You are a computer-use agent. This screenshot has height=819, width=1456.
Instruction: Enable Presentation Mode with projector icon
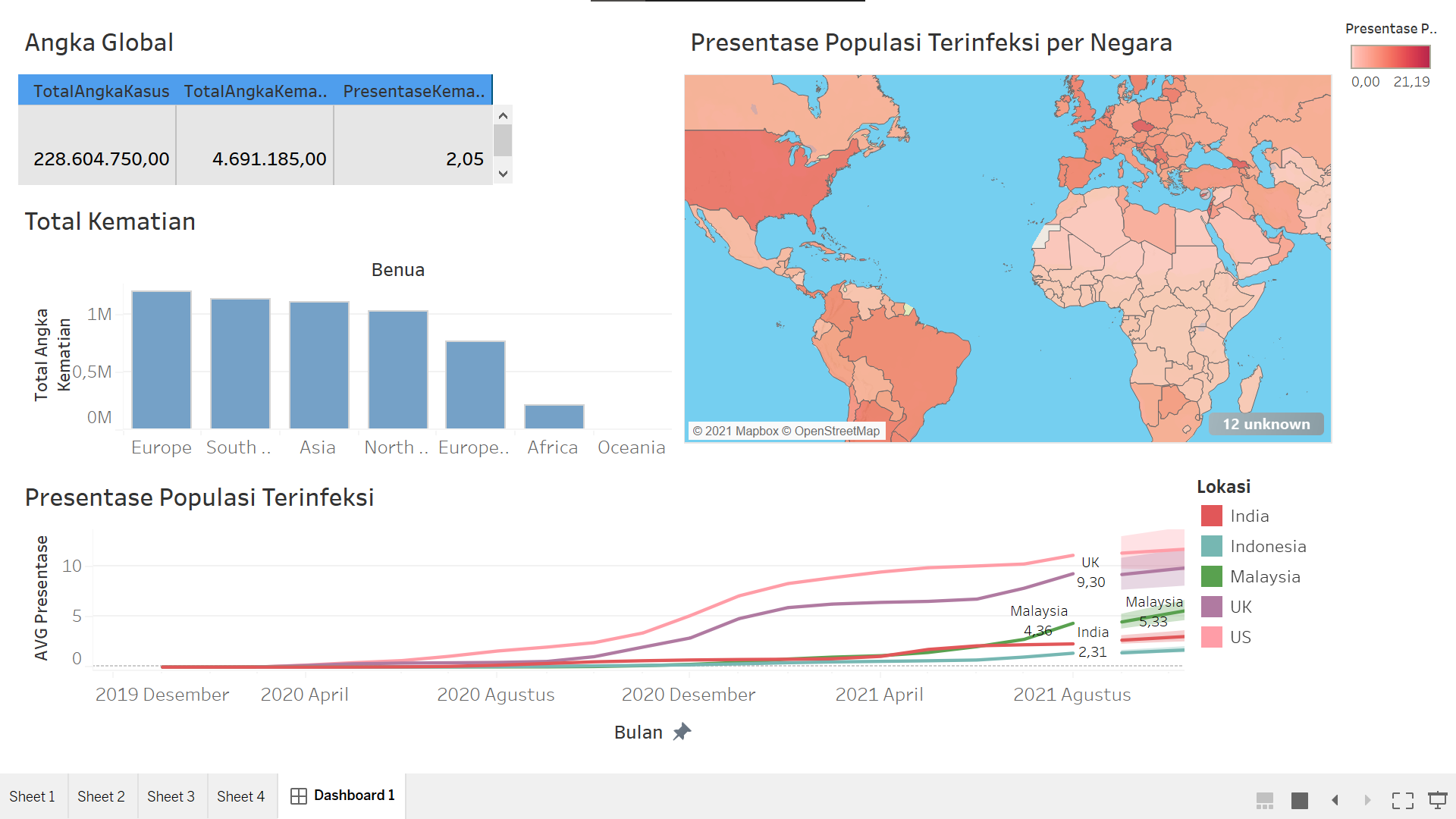(x=1439, y=799)
